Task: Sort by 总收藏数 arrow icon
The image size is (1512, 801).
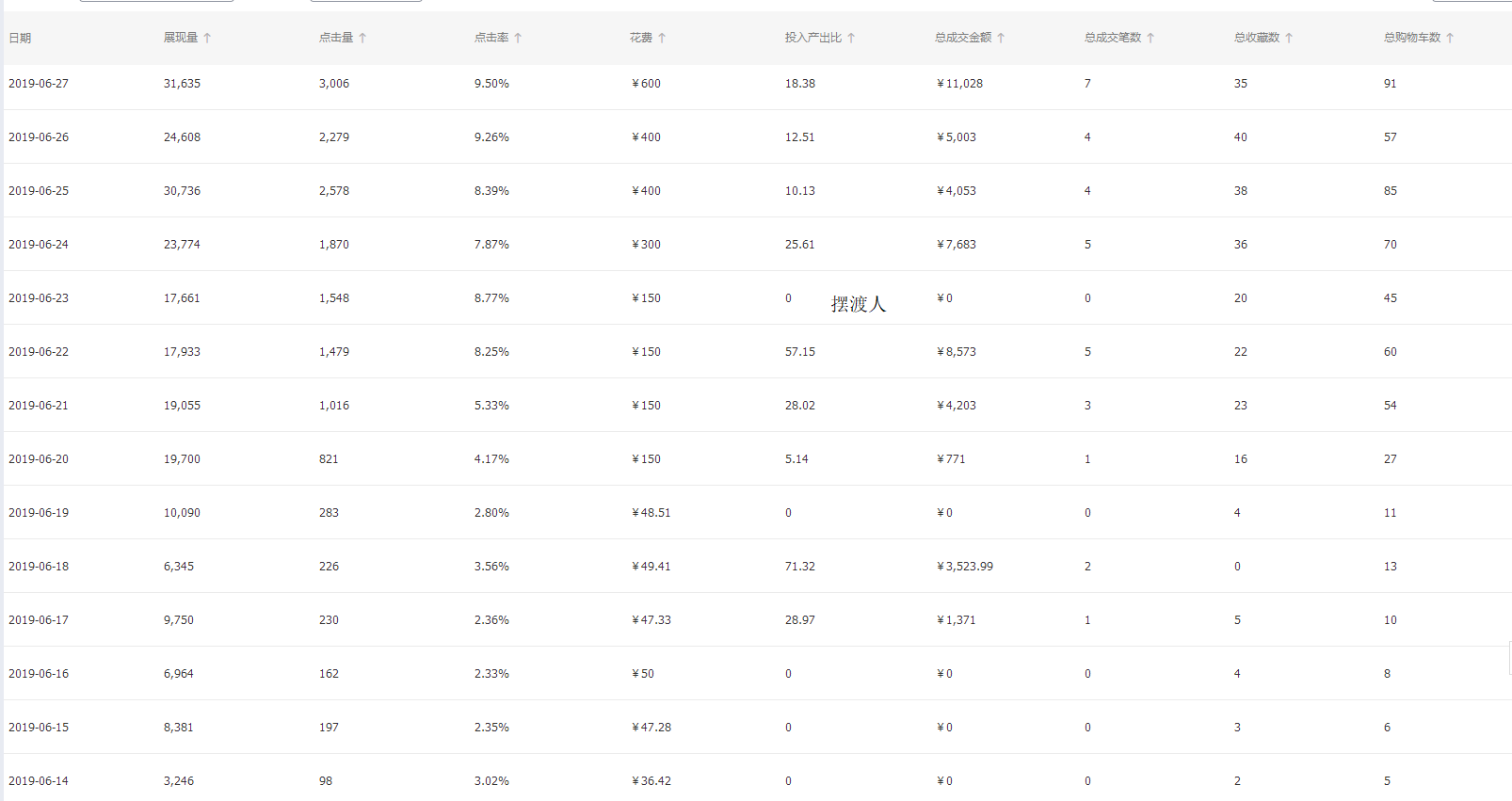Action: click(1289, 38)
